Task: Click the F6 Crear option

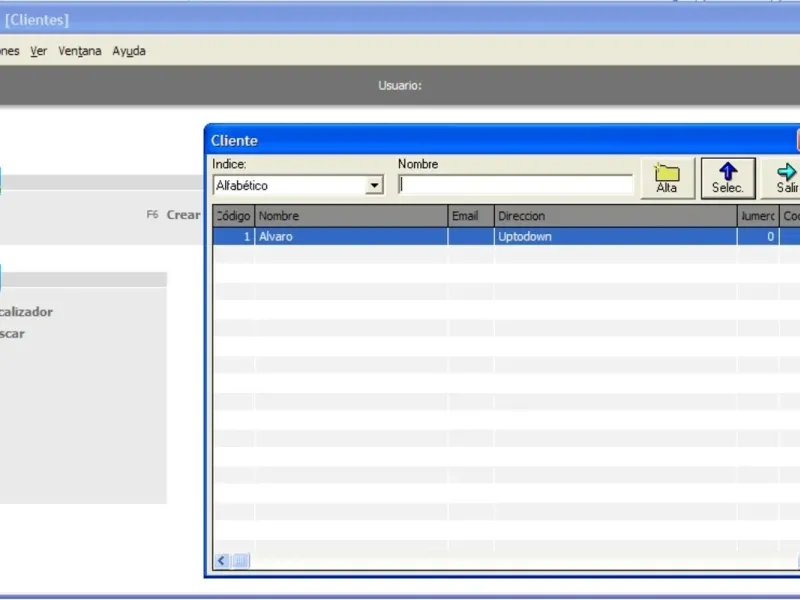Action: (x=173, y=215)
